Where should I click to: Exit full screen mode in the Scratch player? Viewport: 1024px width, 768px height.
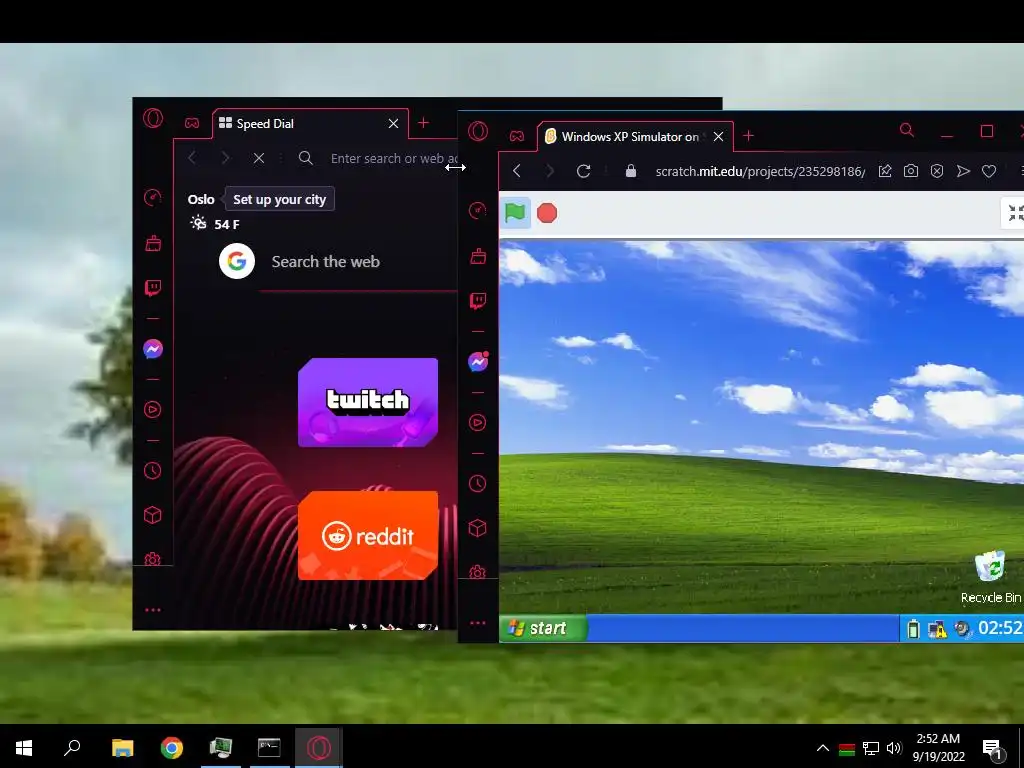(1014, 213)
